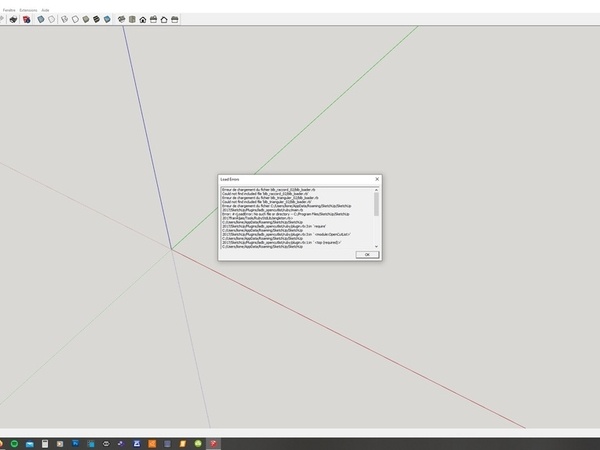This screenshot has height=450, width=600.
Task: Choose the Left view icon
Action: 174,19
